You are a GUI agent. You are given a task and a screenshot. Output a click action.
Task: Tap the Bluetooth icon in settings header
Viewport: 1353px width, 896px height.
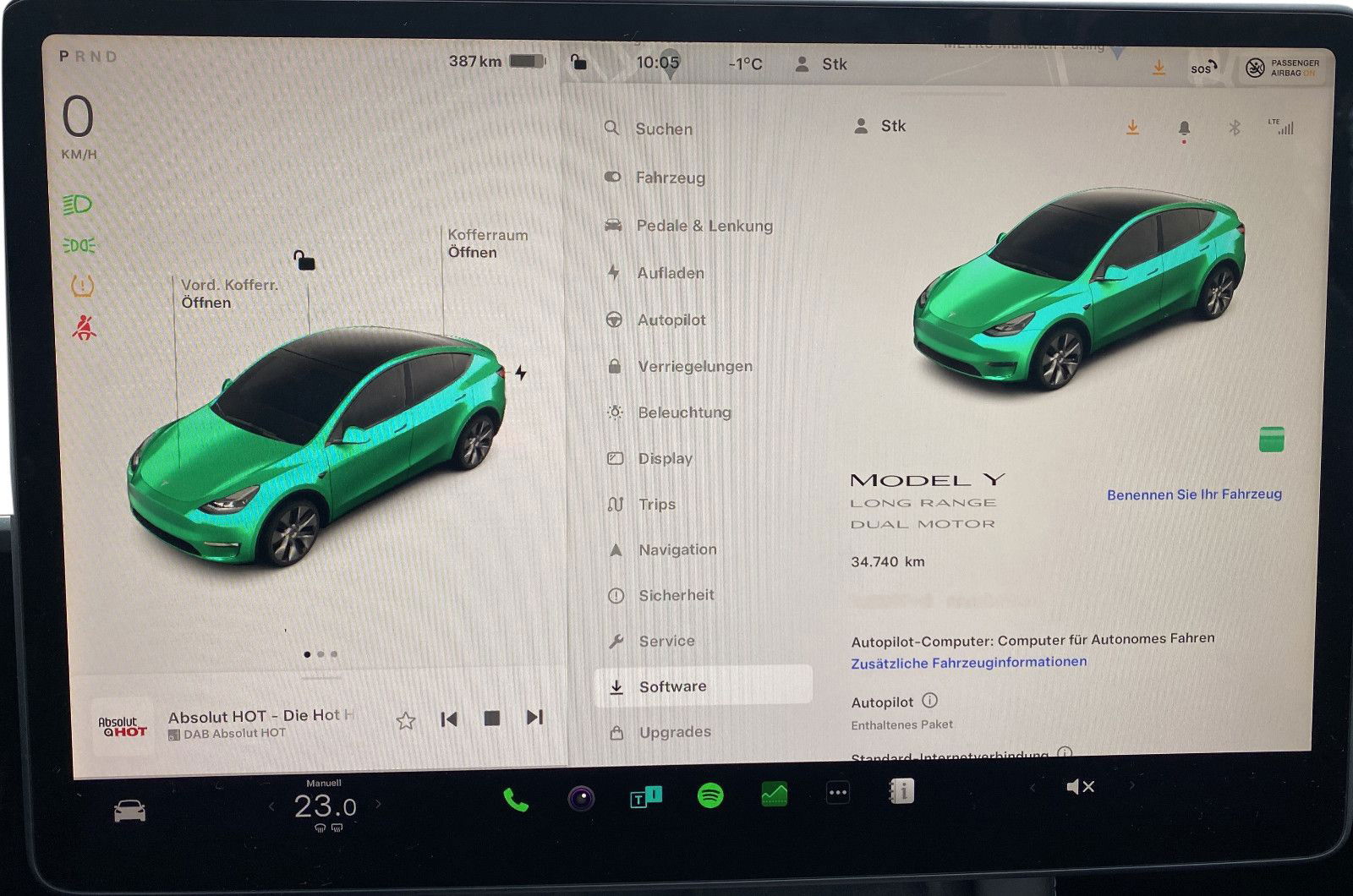pyautogui.click(x=1234, y=128)
